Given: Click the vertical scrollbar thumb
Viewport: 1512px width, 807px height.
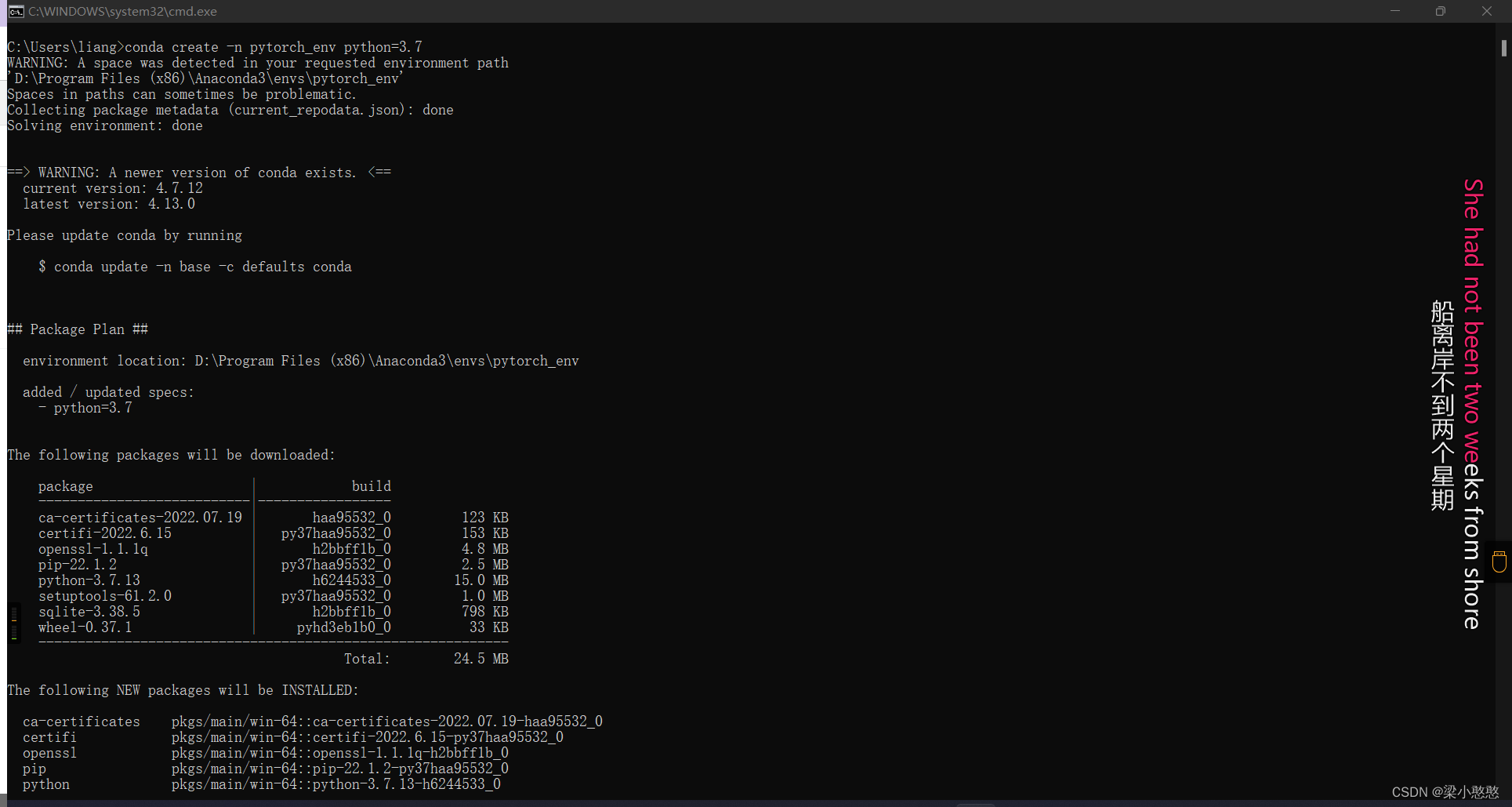Looking at the screenshot, I should 1503,48.
